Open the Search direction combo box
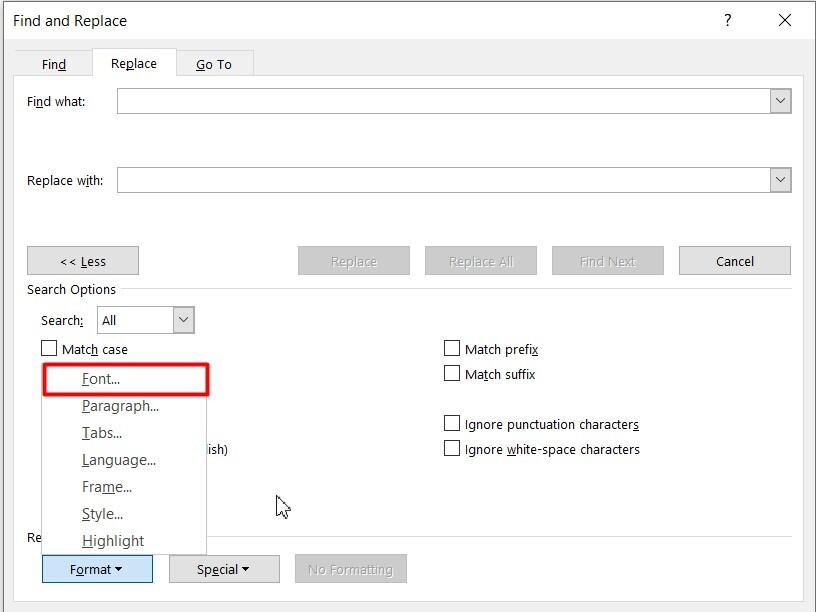This screenshot has width=816, height=612. tap(183, 320)
